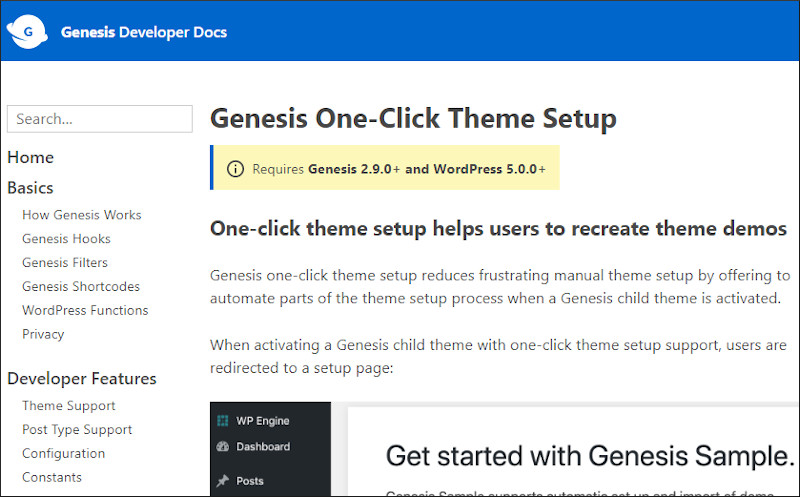Click 'Requires Genesis 2.9.0+ and WordPress 5.0.0+' notice text

pyautogui.click(x=399, y=169)
